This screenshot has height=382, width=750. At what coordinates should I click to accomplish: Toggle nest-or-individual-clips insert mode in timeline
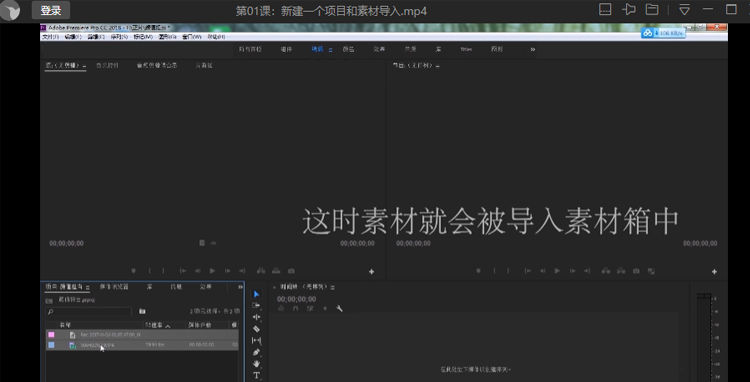tap(281, 309)
